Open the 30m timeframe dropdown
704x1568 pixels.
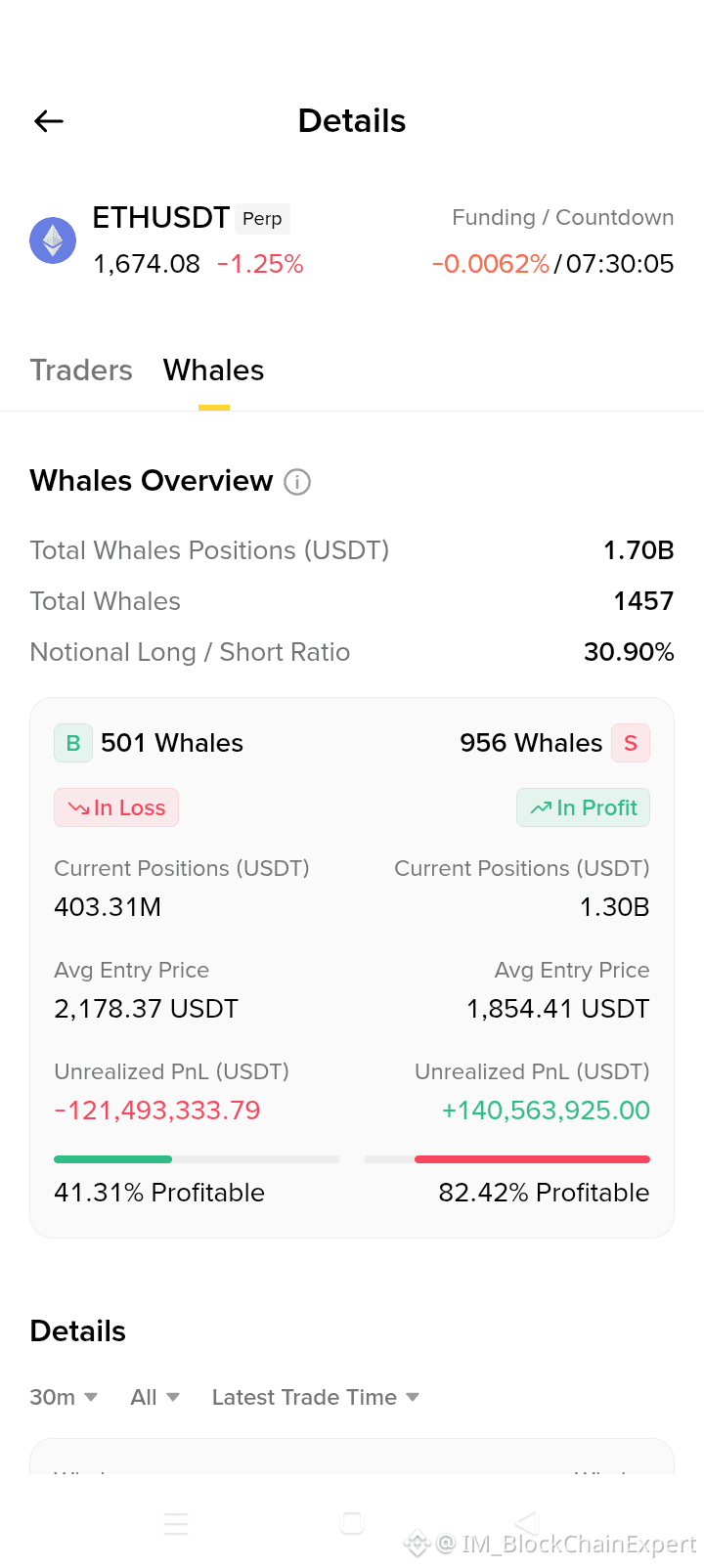point(64,1397)
